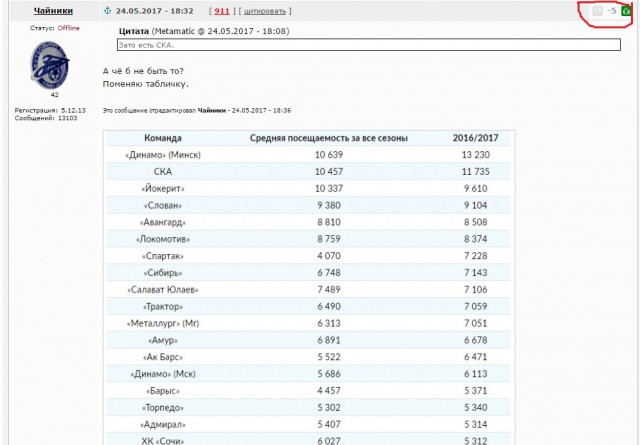Click the -5 rating score

(x=611, y=11)
